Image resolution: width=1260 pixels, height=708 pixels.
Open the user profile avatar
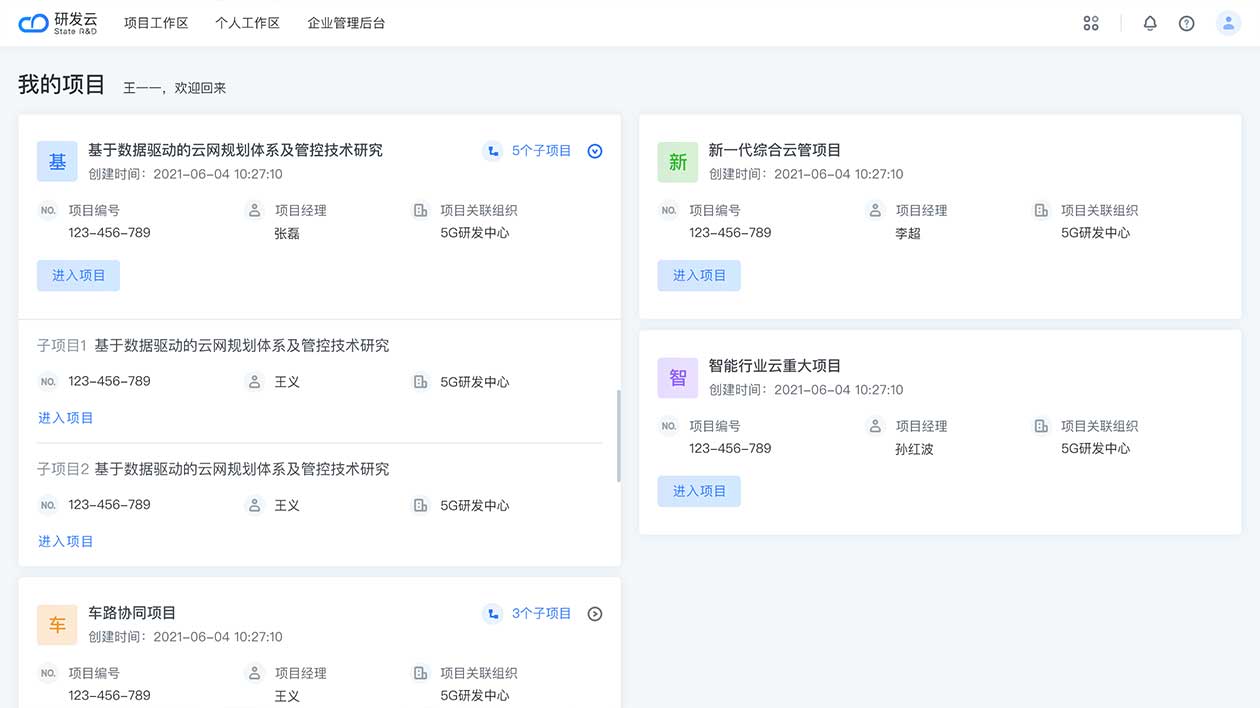1228,23
